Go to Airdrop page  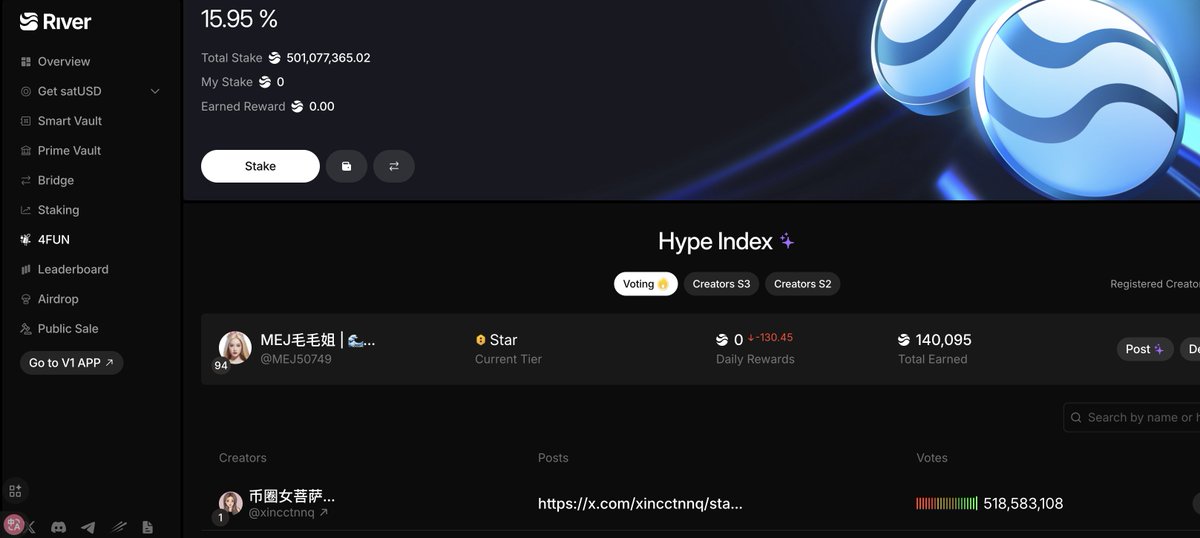coord(58,299)
